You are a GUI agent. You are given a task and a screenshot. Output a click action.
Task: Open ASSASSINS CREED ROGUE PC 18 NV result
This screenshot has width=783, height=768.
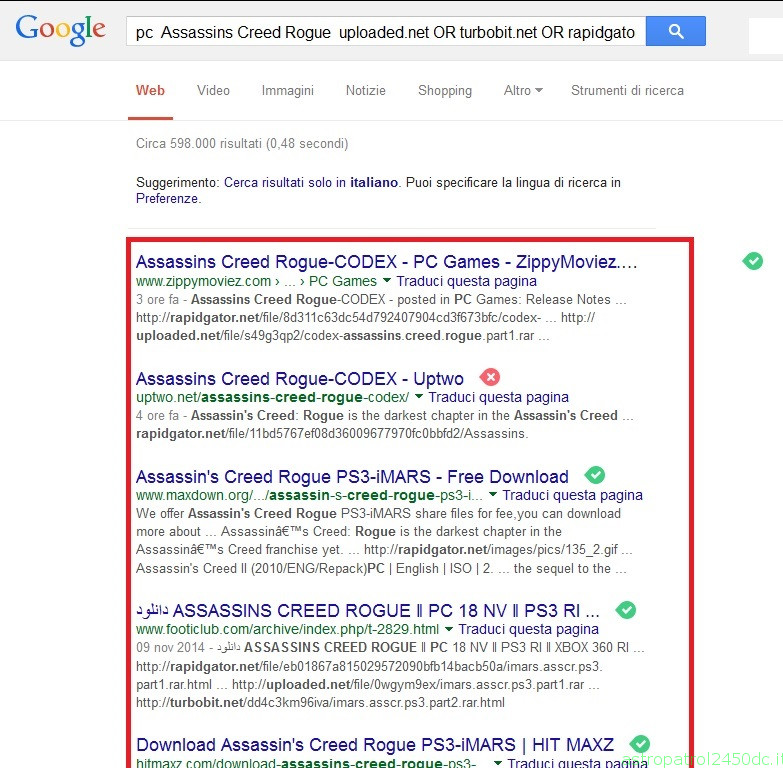coord(368,611)
